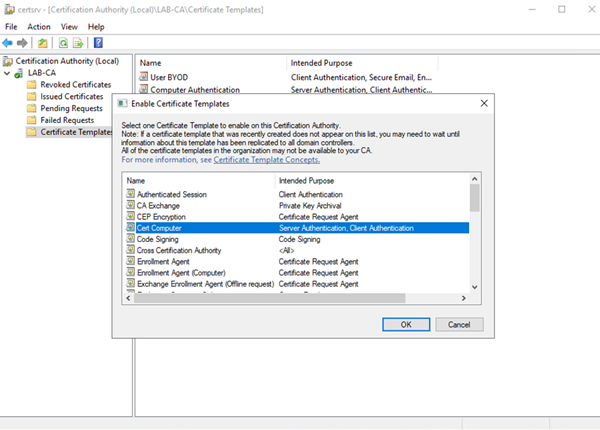This screenshot has height=430, width=600.
Task: Click the Export List toolbar icon
Action: coord(78,43)
